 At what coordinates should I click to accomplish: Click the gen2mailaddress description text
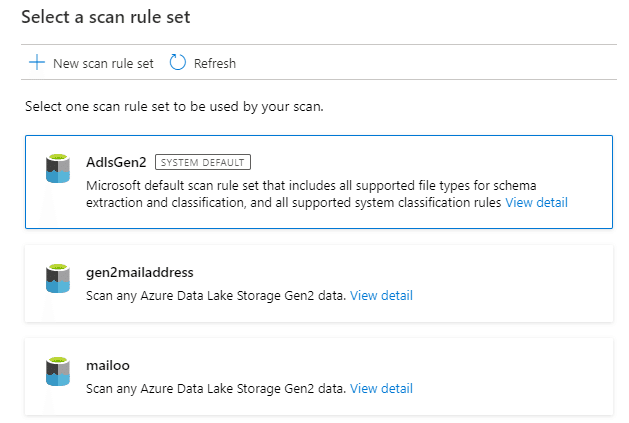(216, 295)
